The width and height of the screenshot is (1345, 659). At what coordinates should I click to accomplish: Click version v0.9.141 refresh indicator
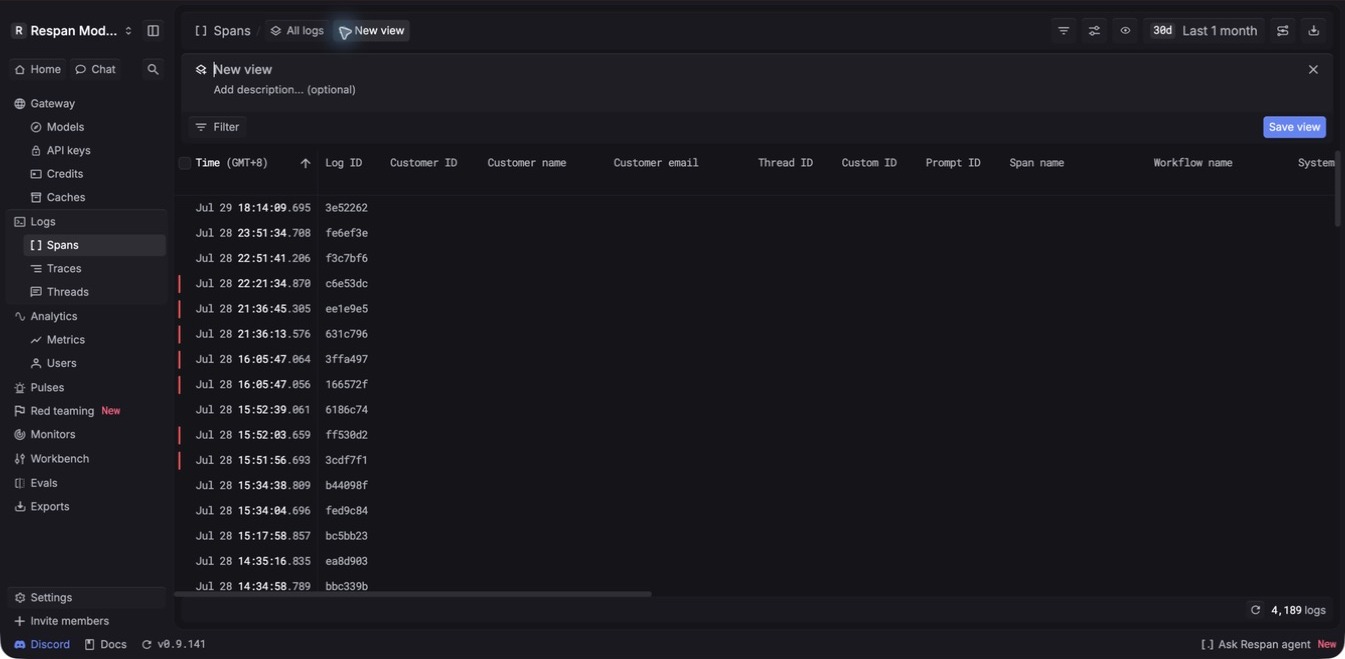174,644
